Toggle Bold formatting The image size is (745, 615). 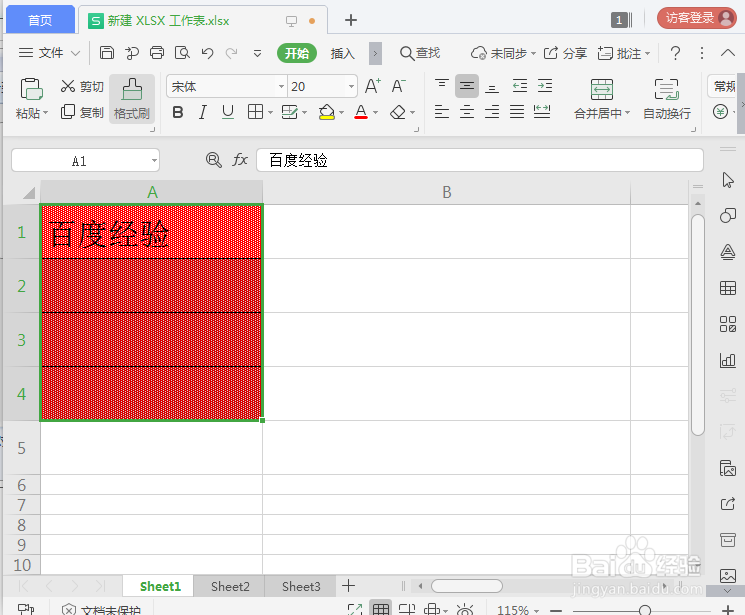pos(178,112)
